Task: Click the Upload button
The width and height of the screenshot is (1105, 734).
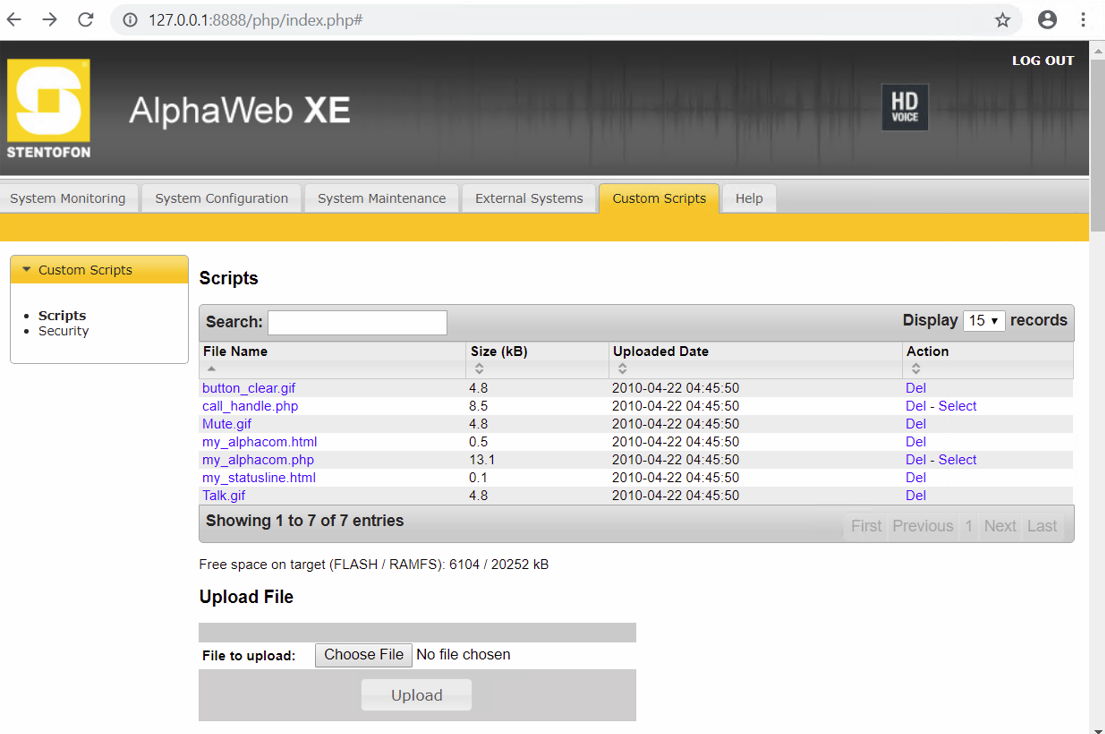Action: pos(416,695)
